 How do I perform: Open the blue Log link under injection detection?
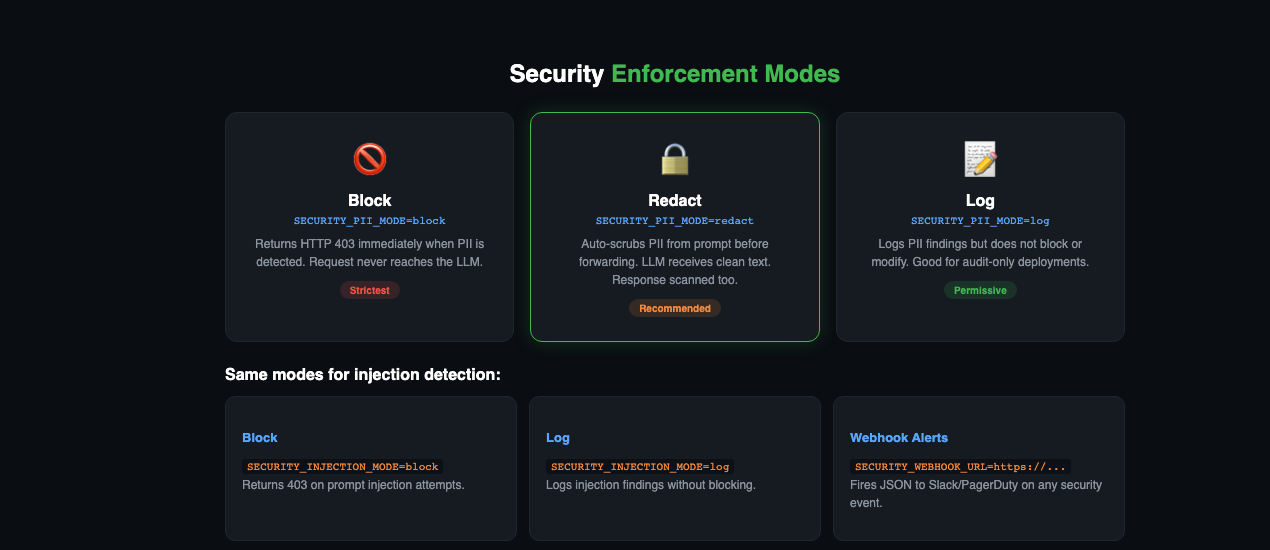[x=558, y=438]
